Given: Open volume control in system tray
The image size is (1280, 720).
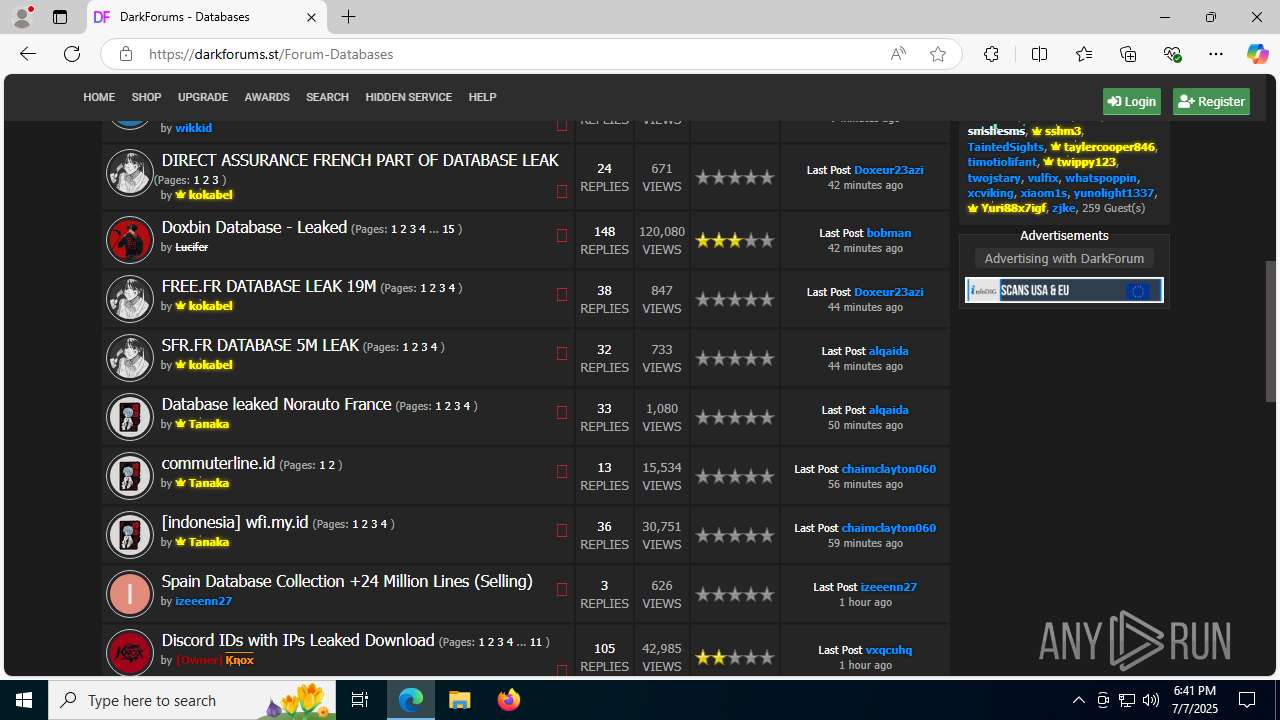Looking at the screenshot, I should pos(1151,700).
